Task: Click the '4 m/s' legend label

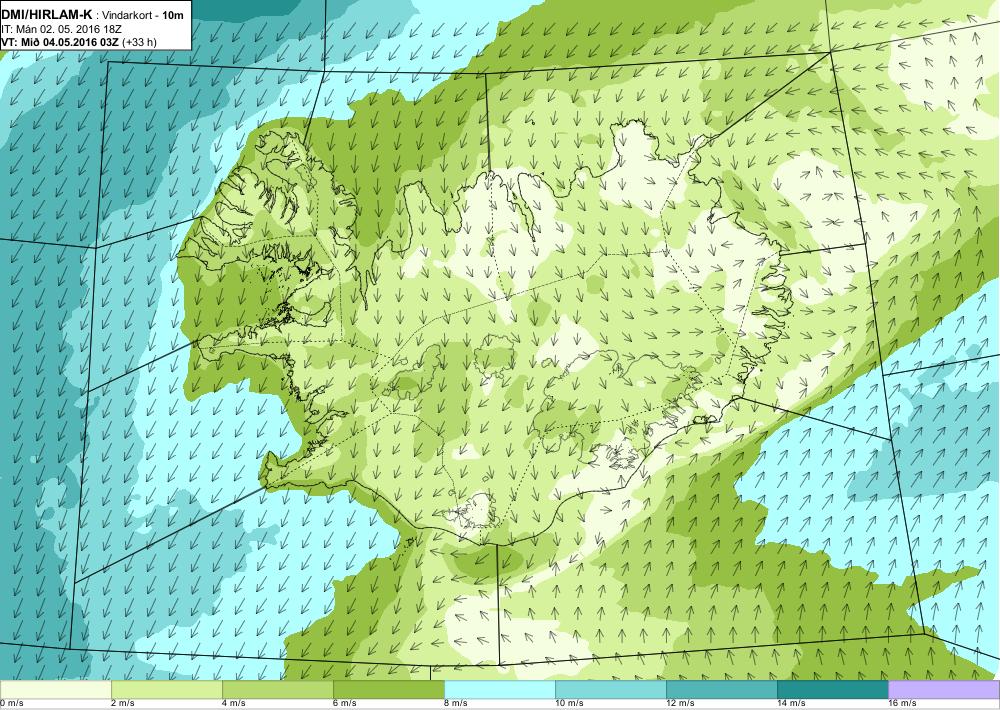Action: click(x=234, y=704)
